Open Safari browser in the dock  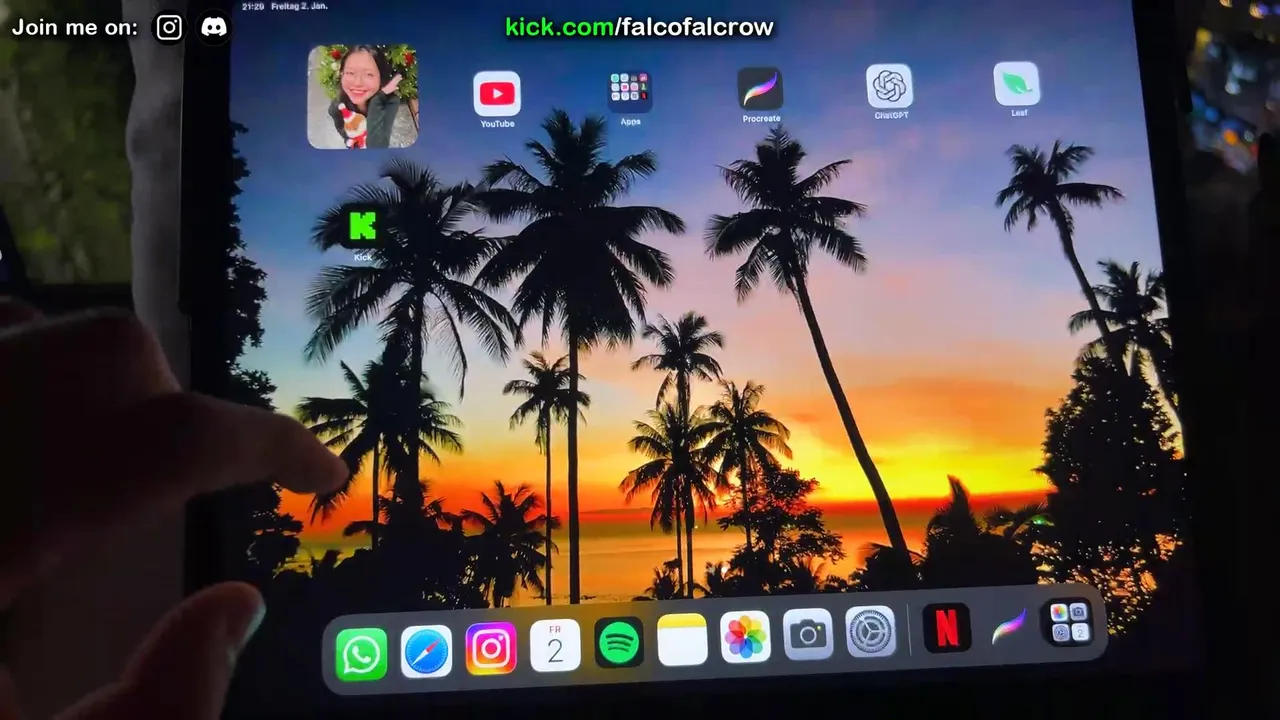pos(426,651)
